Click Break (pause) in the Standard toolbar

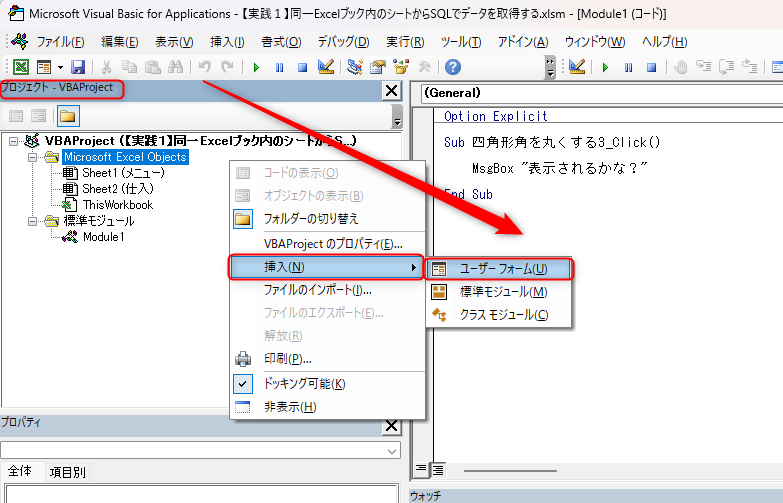point(279,67)
